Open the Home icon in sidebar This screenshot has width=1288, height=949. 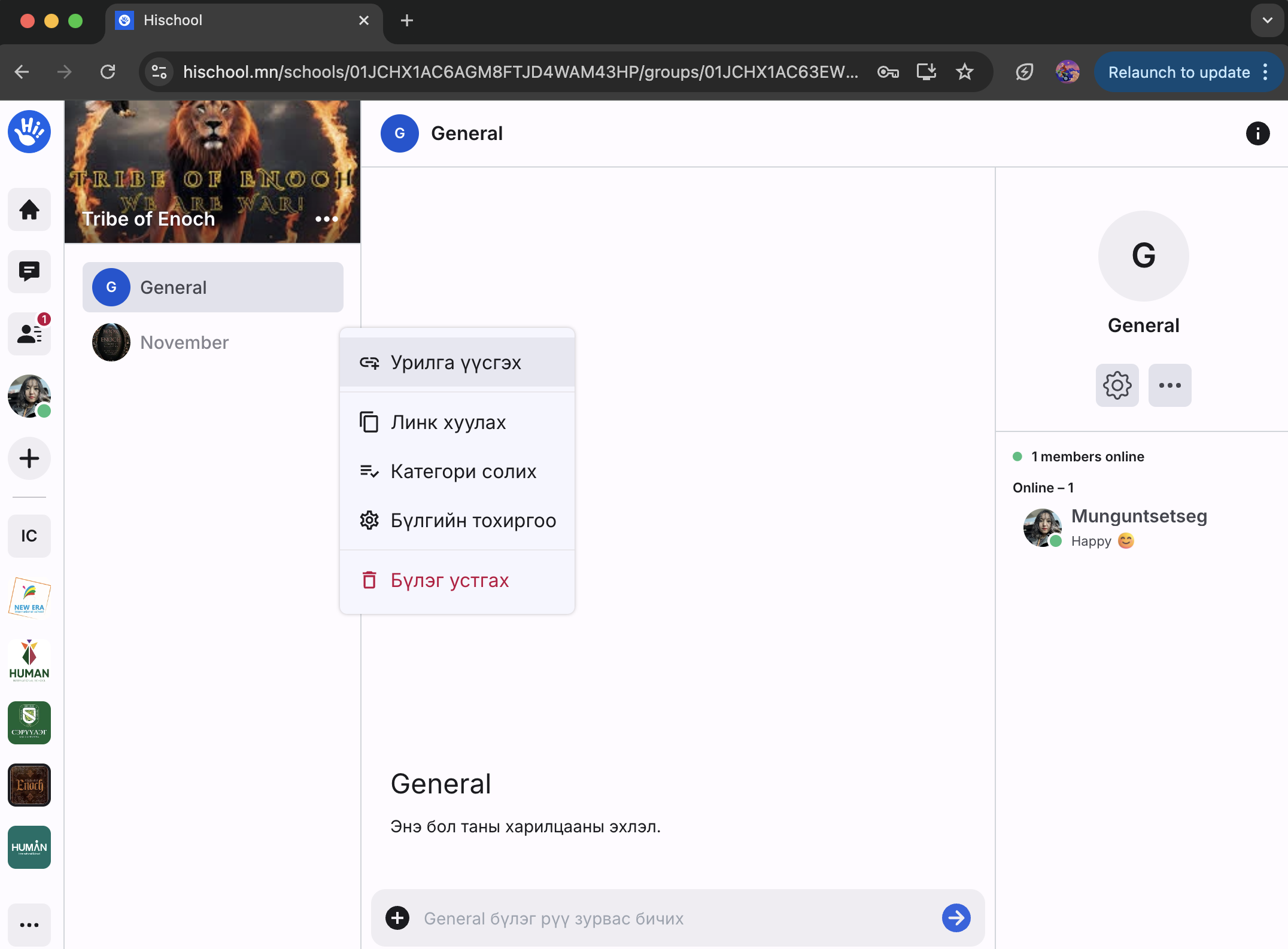click(29, 210)
